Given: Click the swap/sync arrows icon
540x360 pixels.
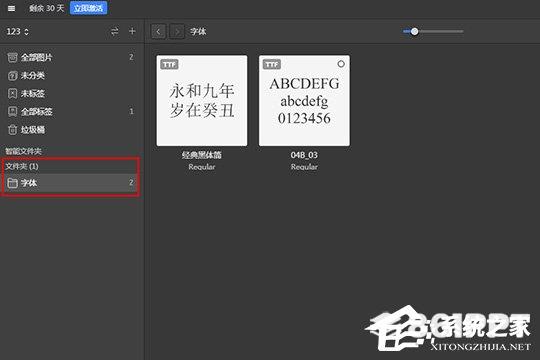Looking at the screenshot, I should (x=114, y=32).
